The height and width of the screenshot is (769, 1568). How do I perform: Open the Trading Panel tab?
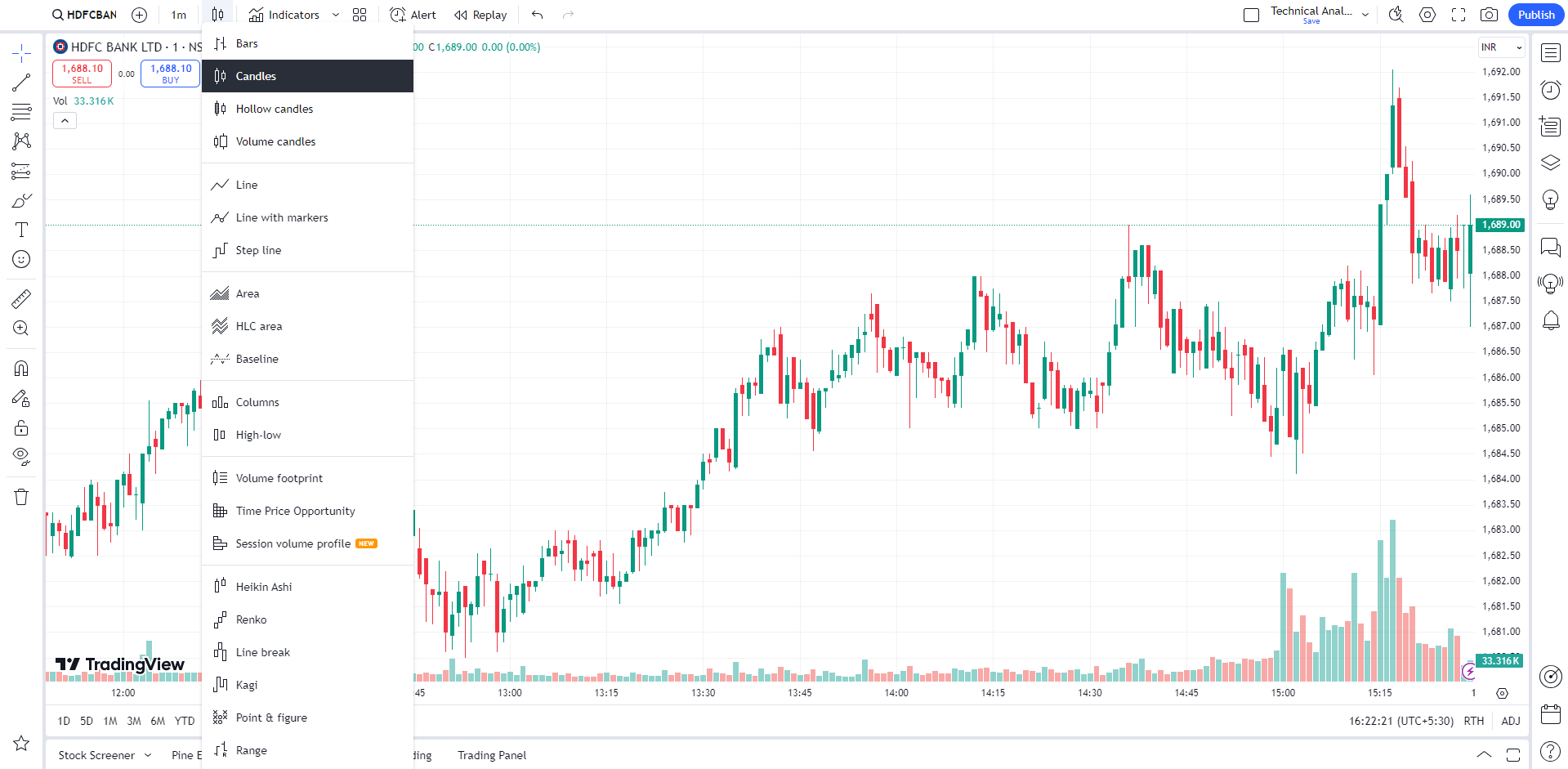(x=492, y=755)
